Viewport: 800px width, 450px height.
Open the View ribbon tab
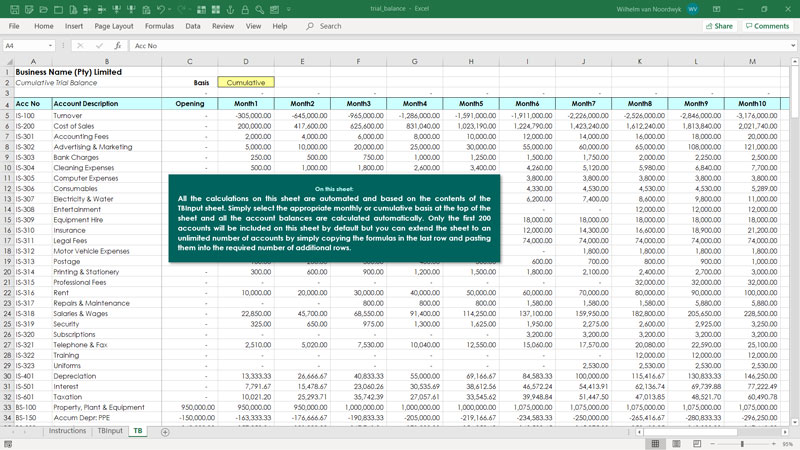tap(253, 26)
